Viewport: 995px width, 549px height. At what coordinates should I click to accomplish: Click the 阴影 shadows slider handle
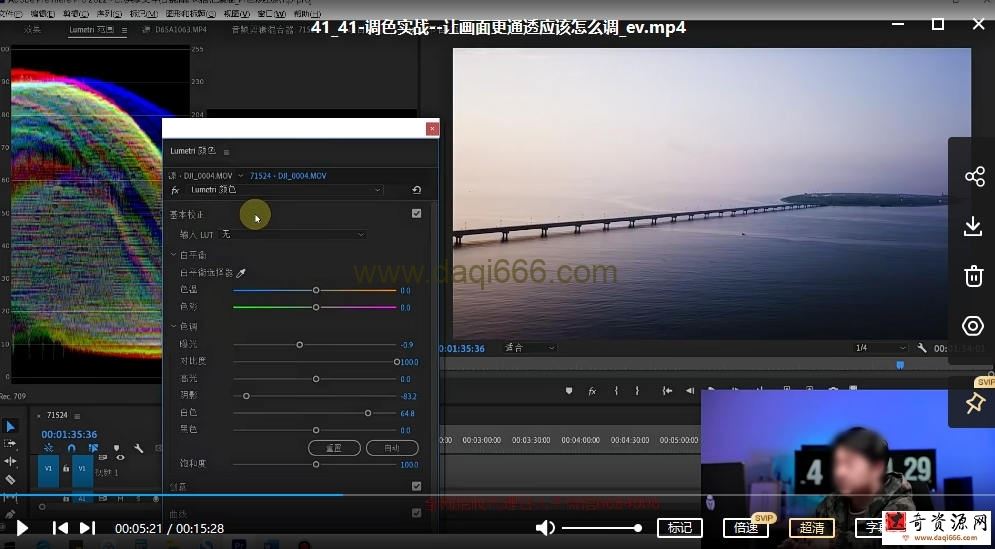coord(246,396)
